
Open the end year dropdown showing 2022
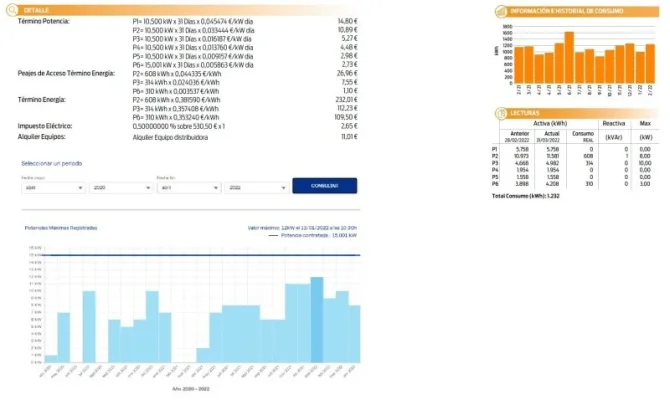(256, 188)
